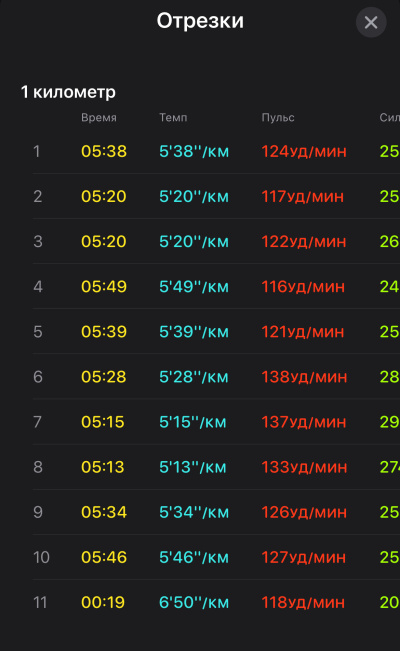
Task: Tap pace 5'20''/км in segment 2
Action: click(x=194, y=196)
